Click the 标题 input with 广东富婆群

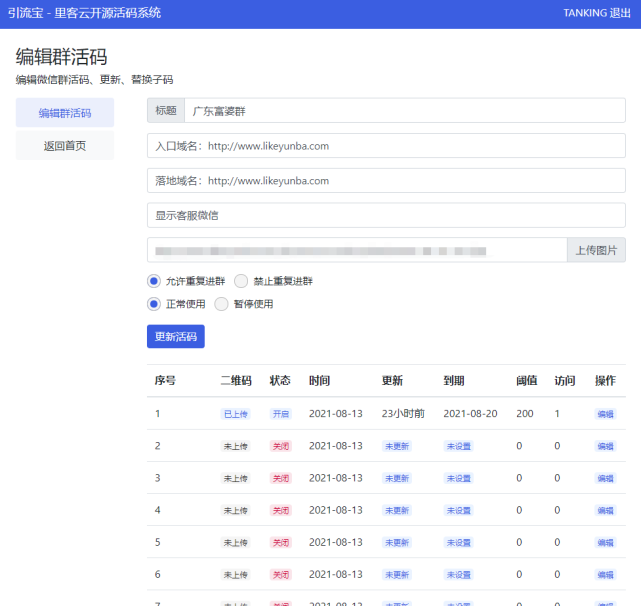[404, 111]
